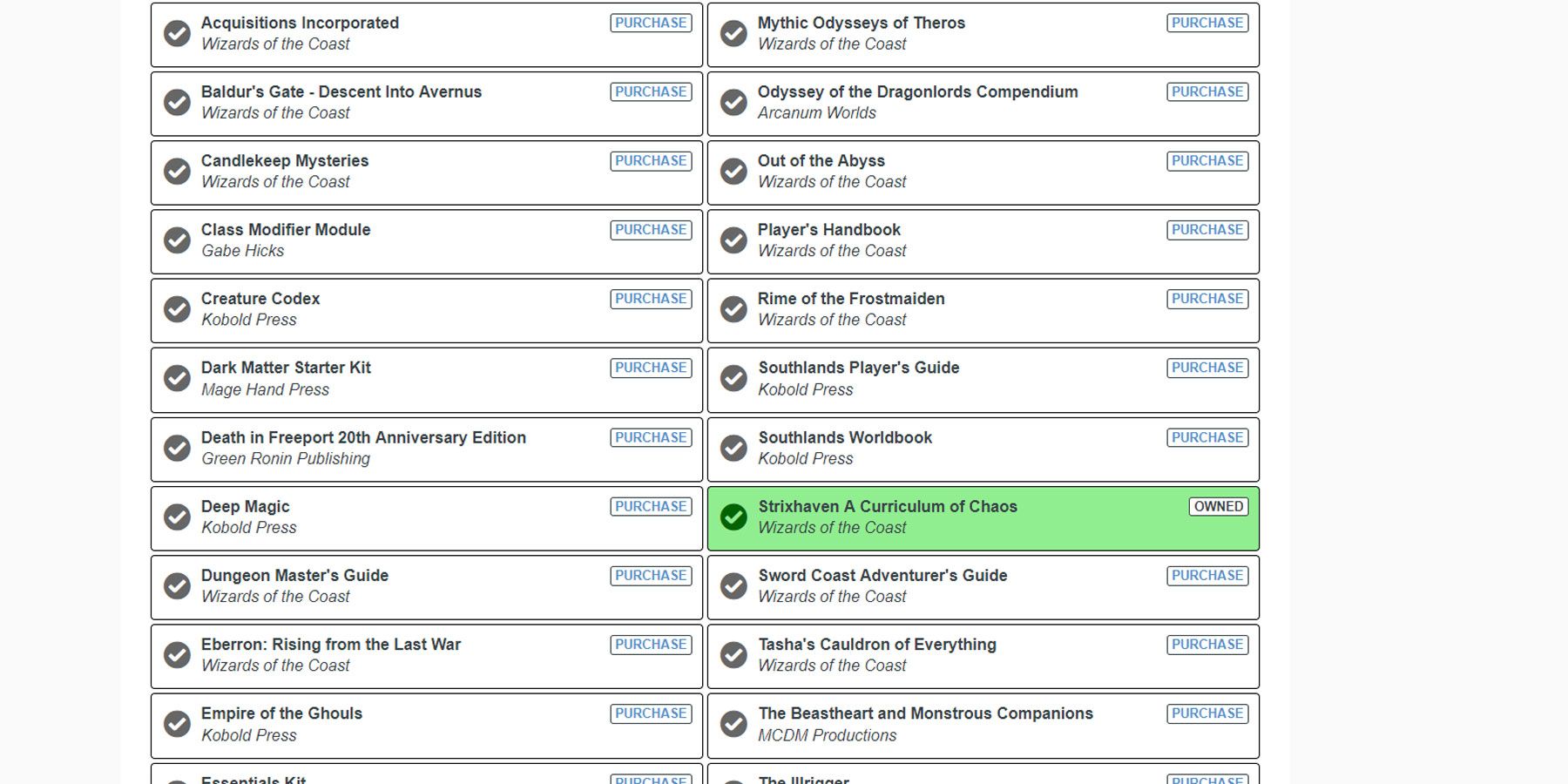Toggle green Strixhaven checkmark icon
Image resolution: width=1568 pixels, height=784 pixels.
pos(734,517)
